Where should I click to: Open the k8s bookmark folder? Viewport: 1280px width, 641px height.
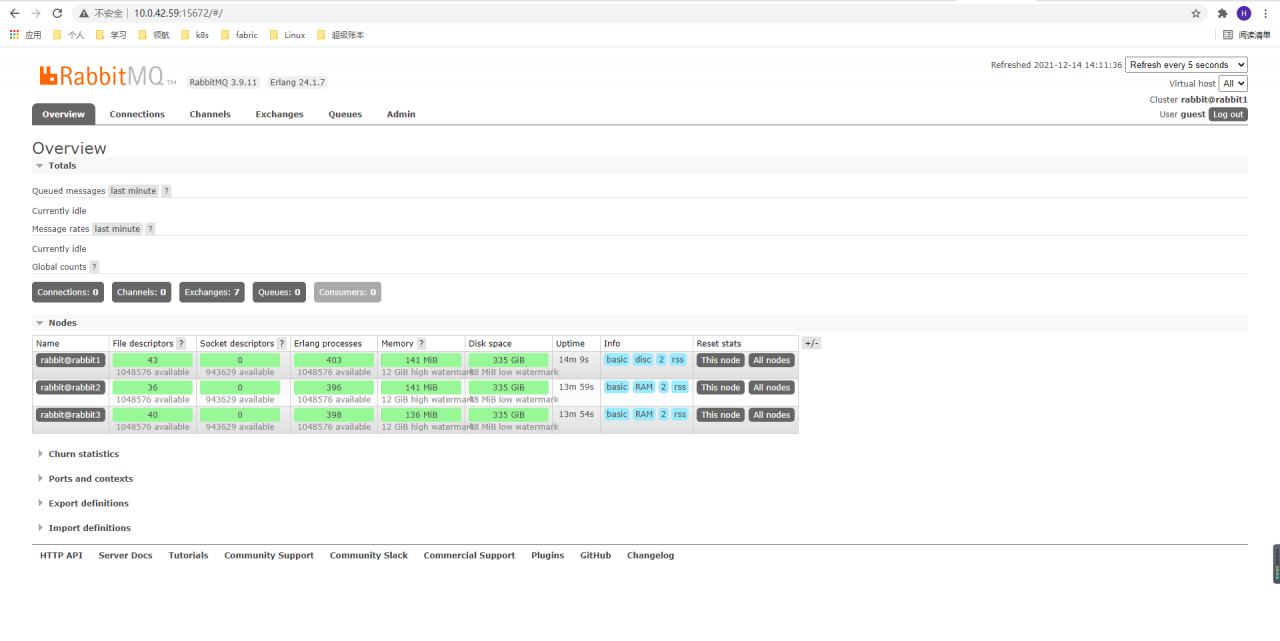tap(195, 35)
